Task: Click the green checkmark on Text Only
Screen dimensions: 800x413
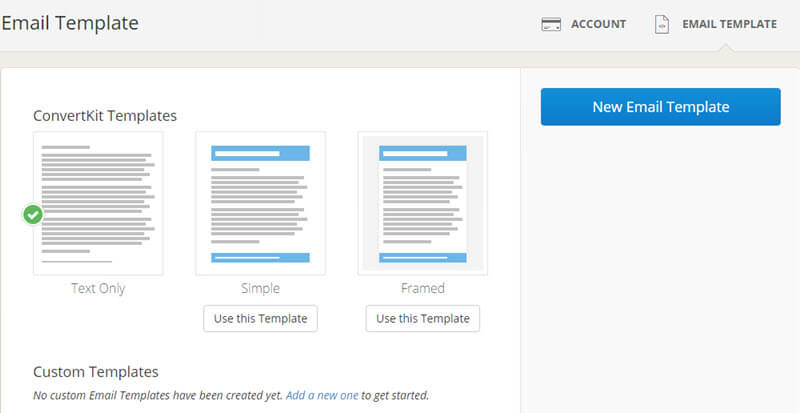Action: pyautogui.click(x=33, y=215)
